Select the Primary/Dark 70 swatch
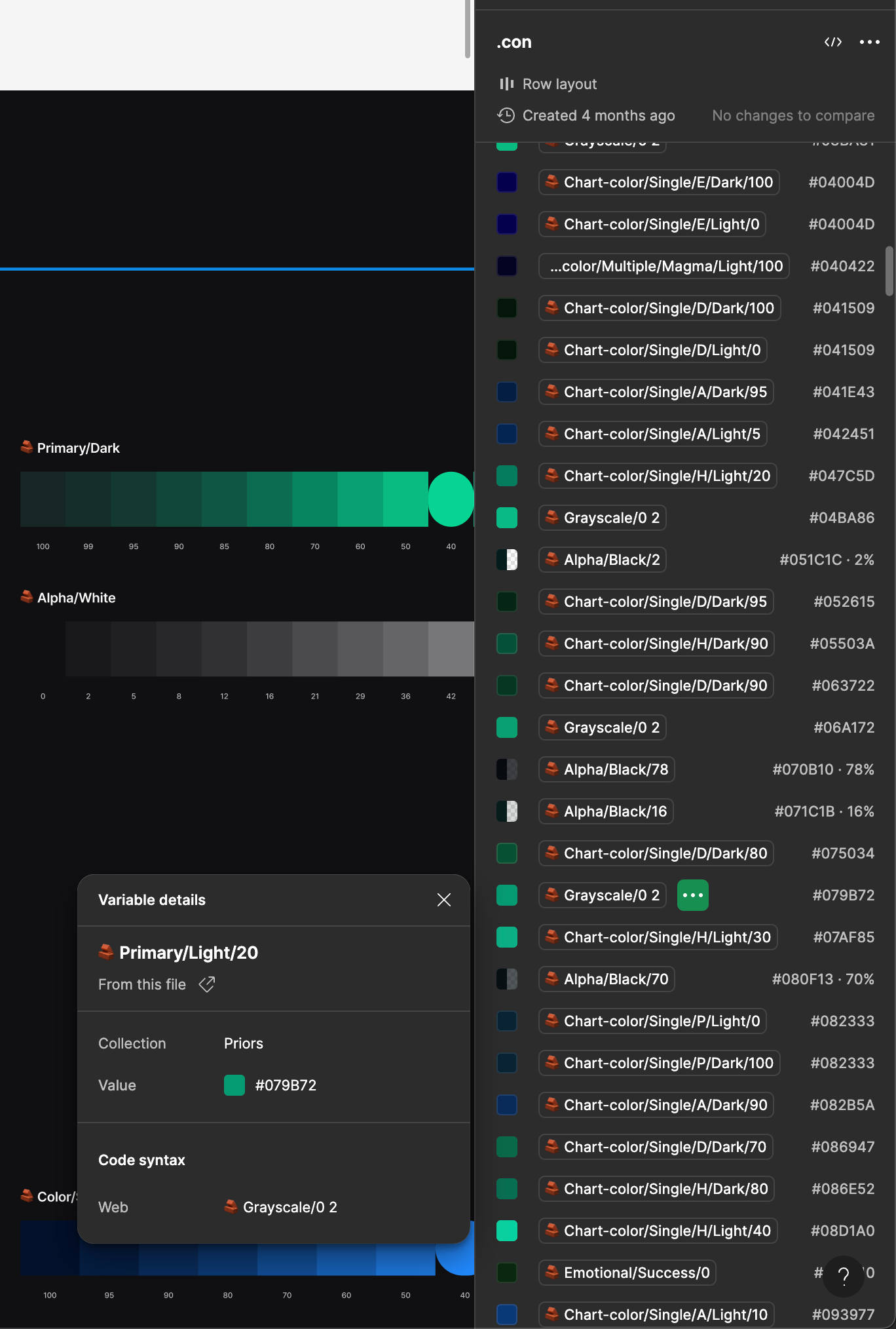 pos(315,499)
